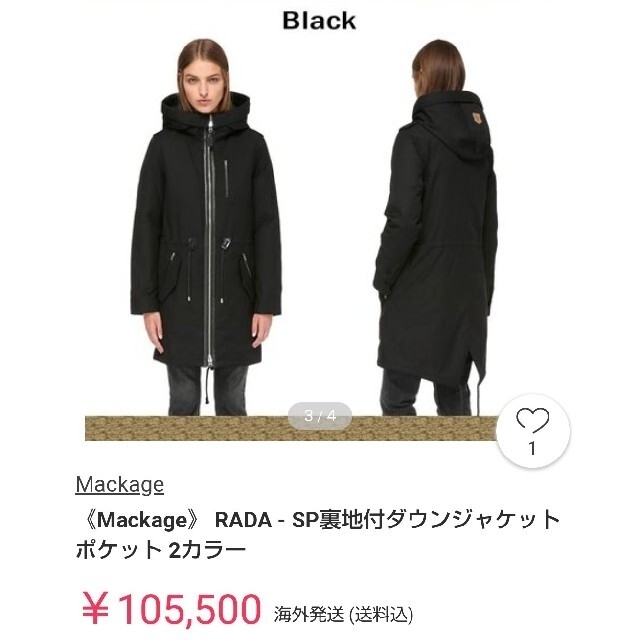This screenshot has height=640, width=640.
Task: Click the gold textured strip below the photos
Action: click(x=291, y=428)
